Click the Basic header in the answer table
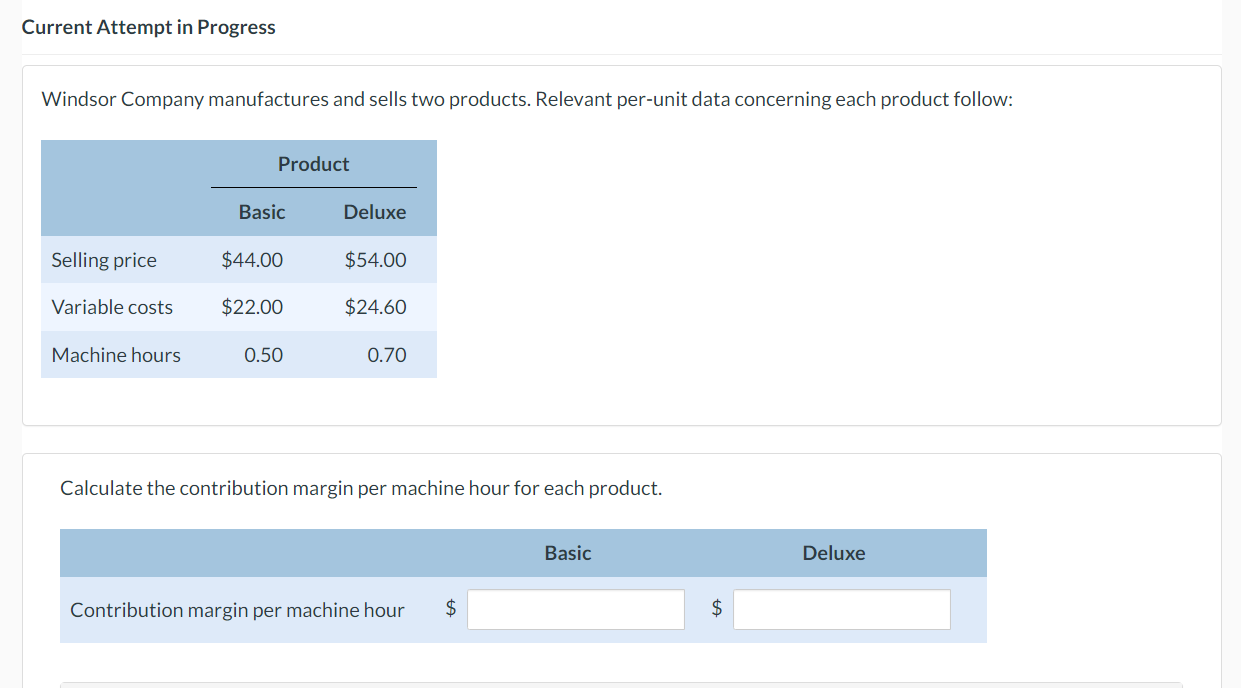Viewport: 1241px width, 688px height. click(x=567, y=553)
